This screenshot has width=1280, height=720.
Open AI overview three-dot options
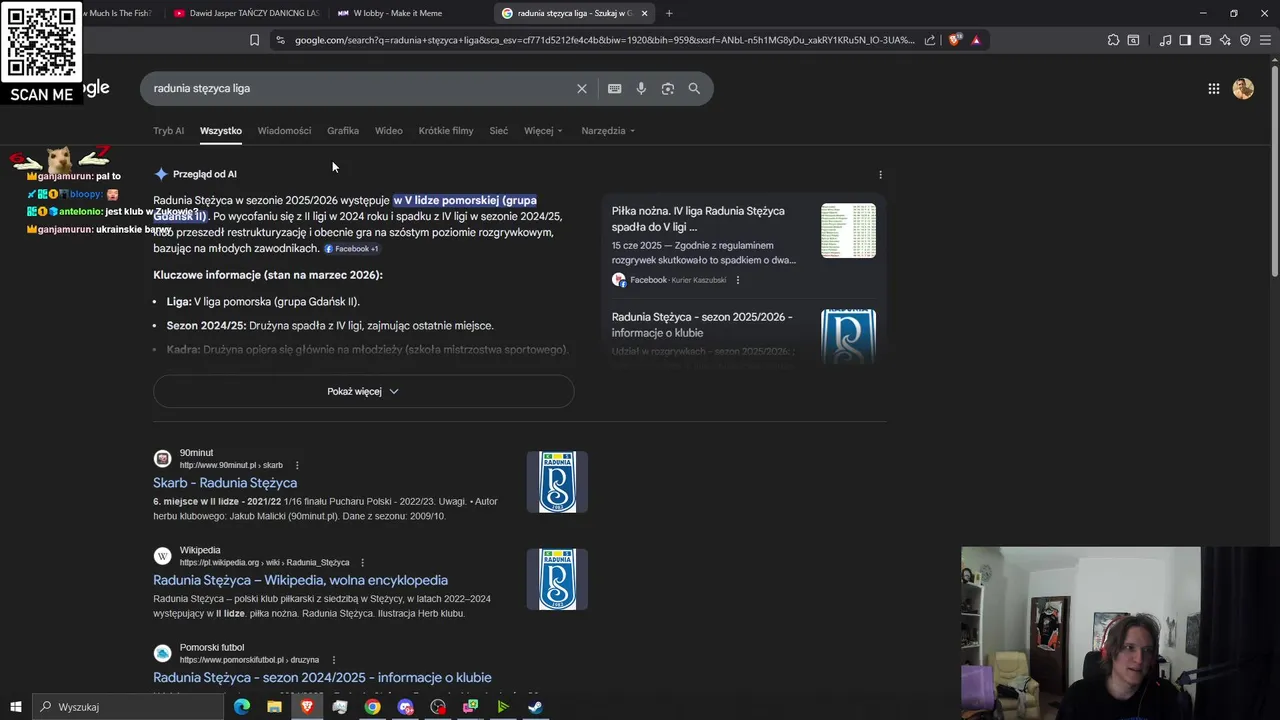click(x=880, y=174)
